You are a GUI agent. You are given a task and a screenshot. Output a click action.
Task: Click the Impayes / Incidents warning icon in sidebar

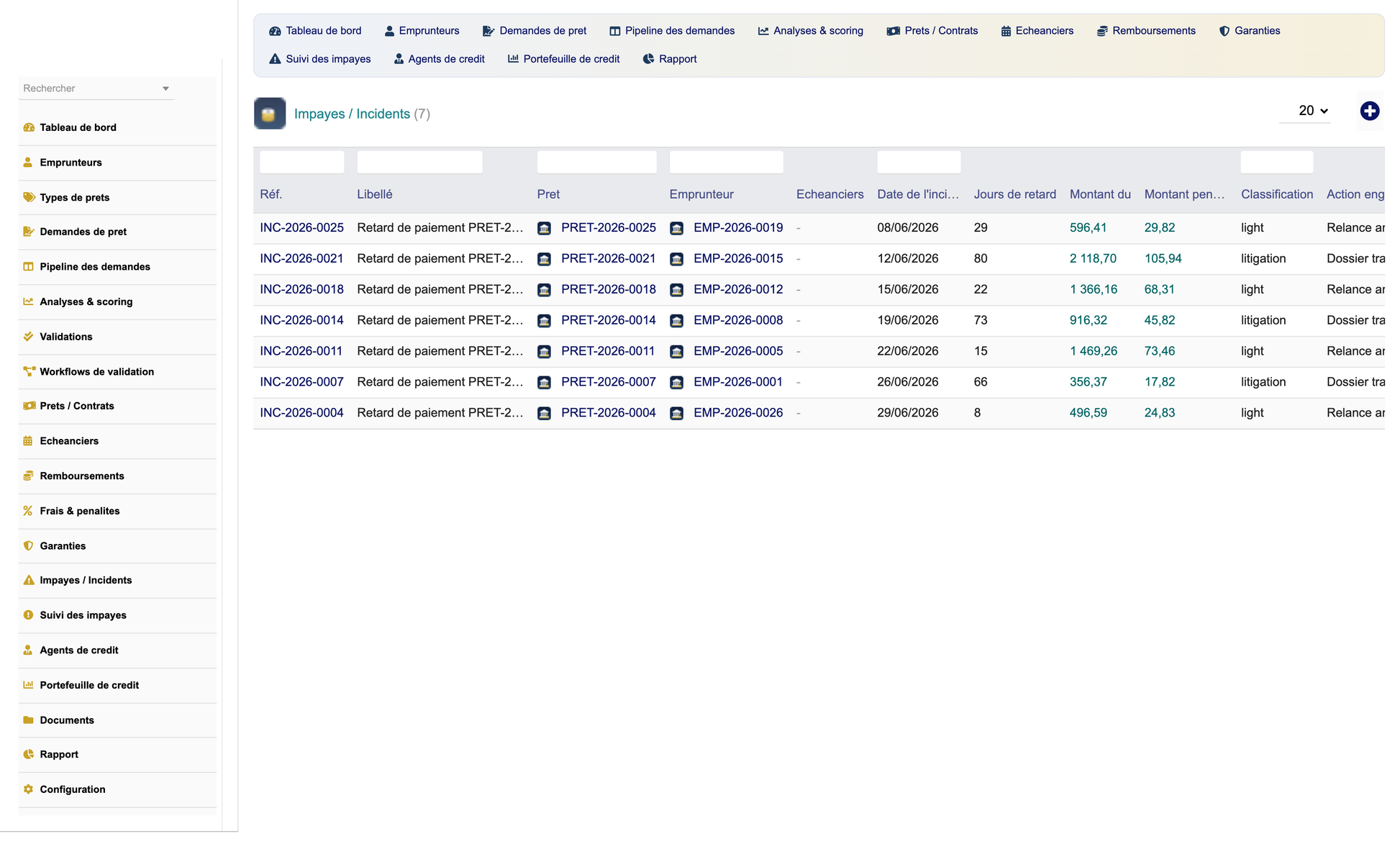(29, 580)
